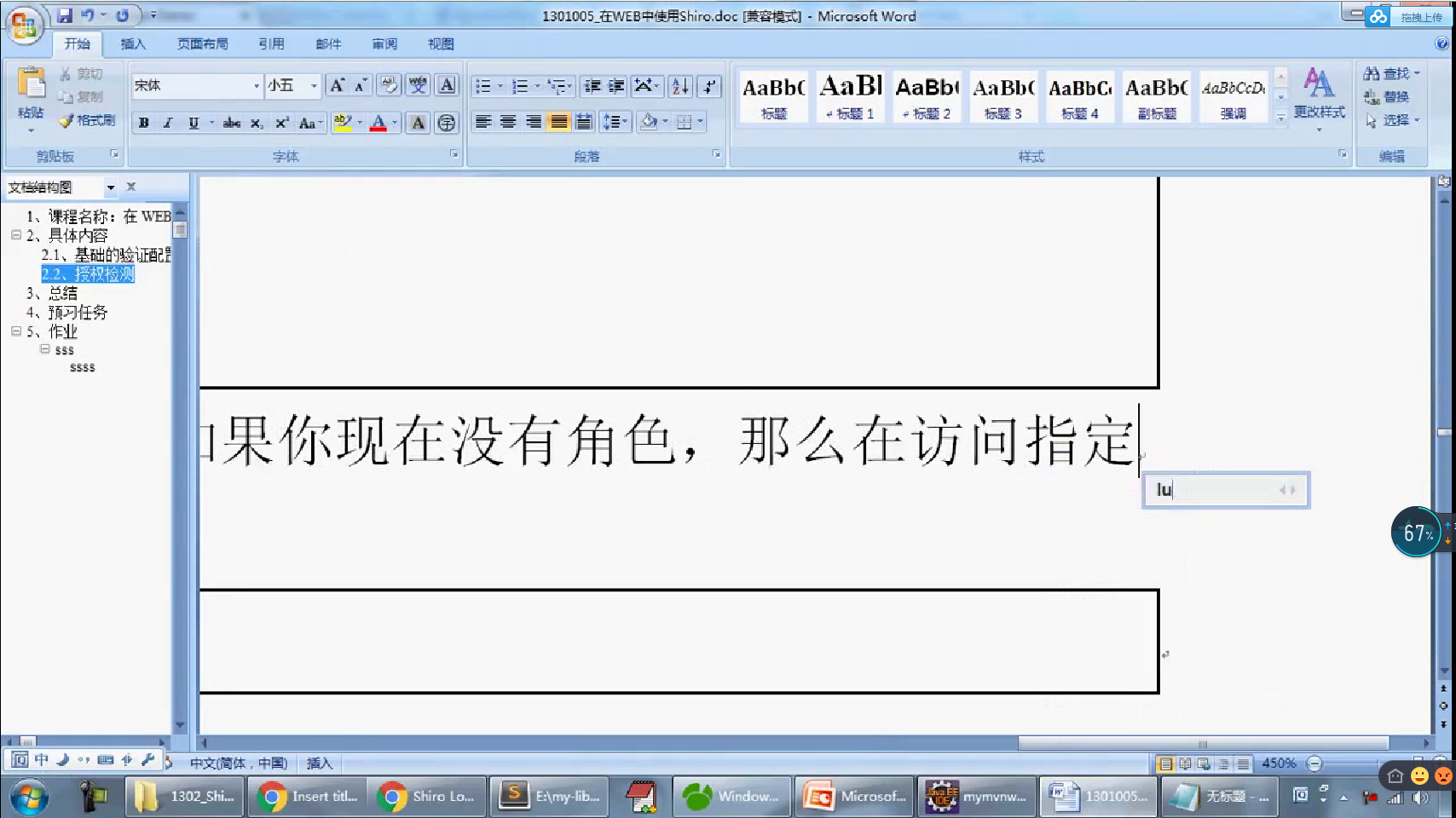Increase paragraph indent
The image size is (1456, 818).
[x=616, y=86]
